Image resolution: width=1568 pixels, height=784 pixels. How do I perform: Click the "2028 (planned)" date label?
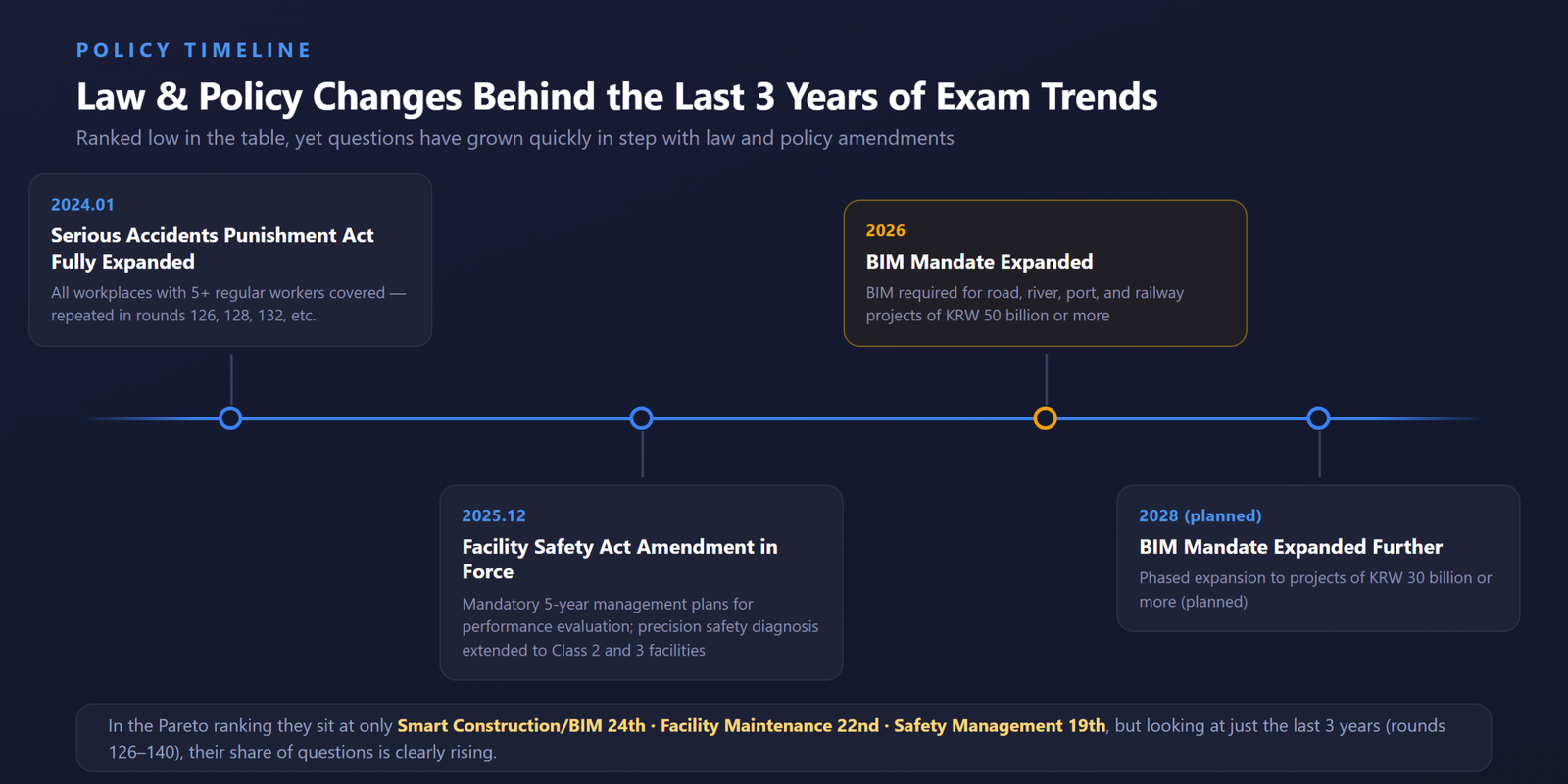coord(1200,515)
